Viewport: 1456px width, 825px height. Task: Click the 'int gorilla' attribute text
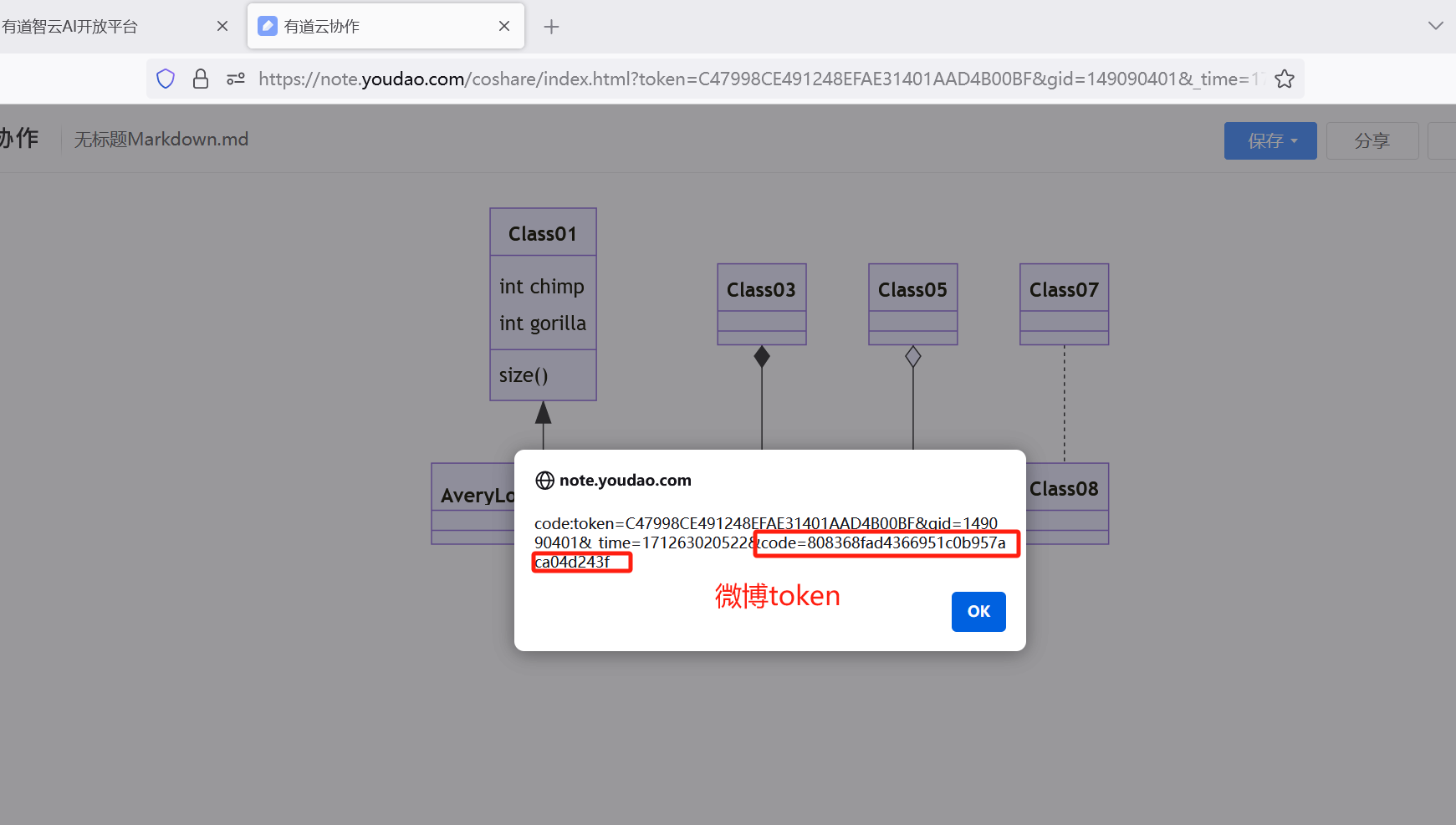[543, 323]
